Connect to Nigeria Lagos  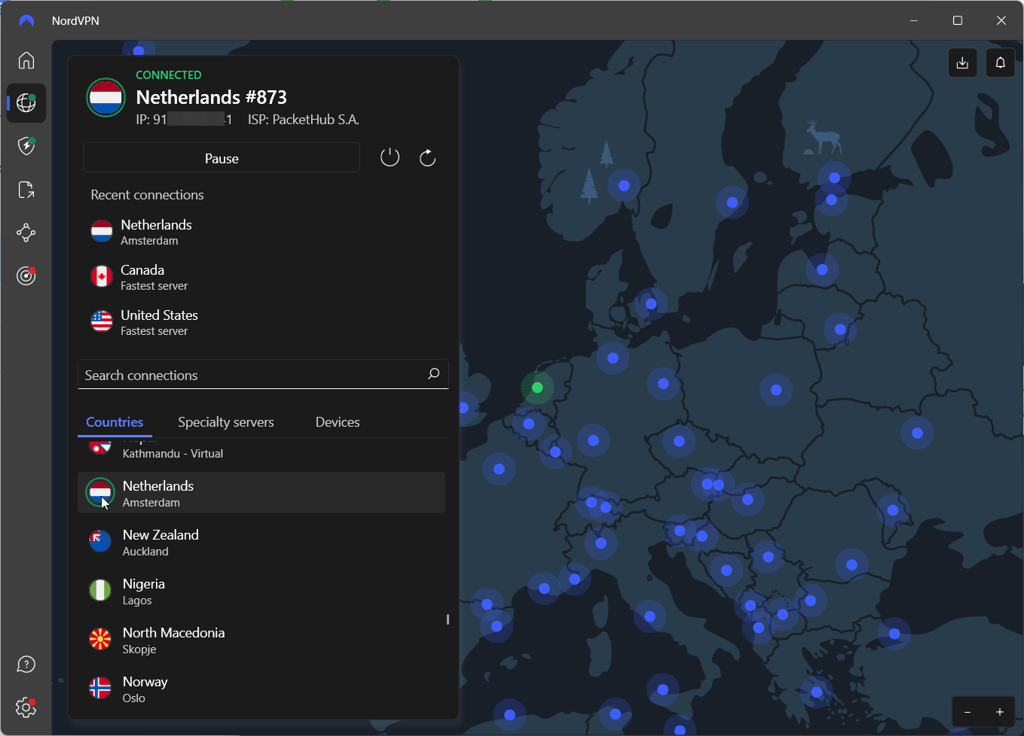[x=261, y=591]
